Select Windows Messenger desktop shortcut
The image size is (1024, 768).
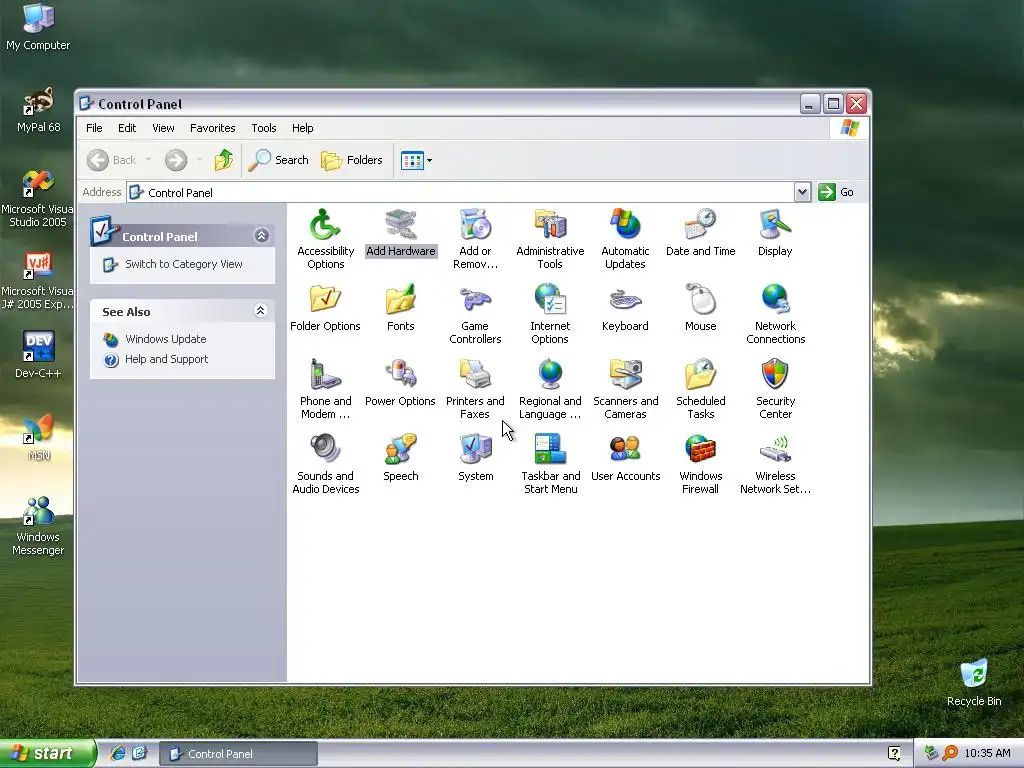pyautogui.click(x=38, y=525)
